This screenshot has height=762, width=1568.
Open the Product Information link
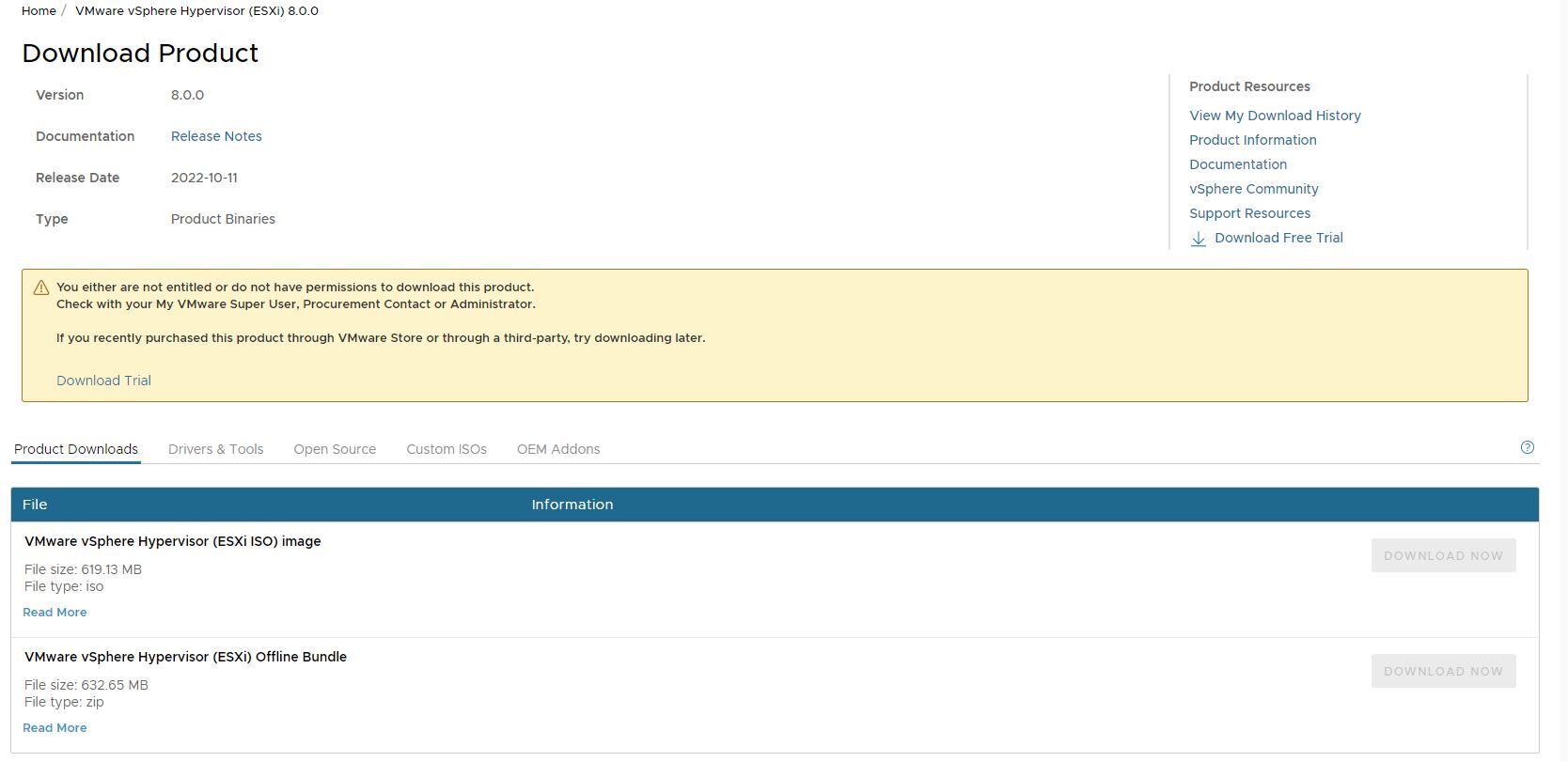pyautogui.click(x=1252, y=140)
